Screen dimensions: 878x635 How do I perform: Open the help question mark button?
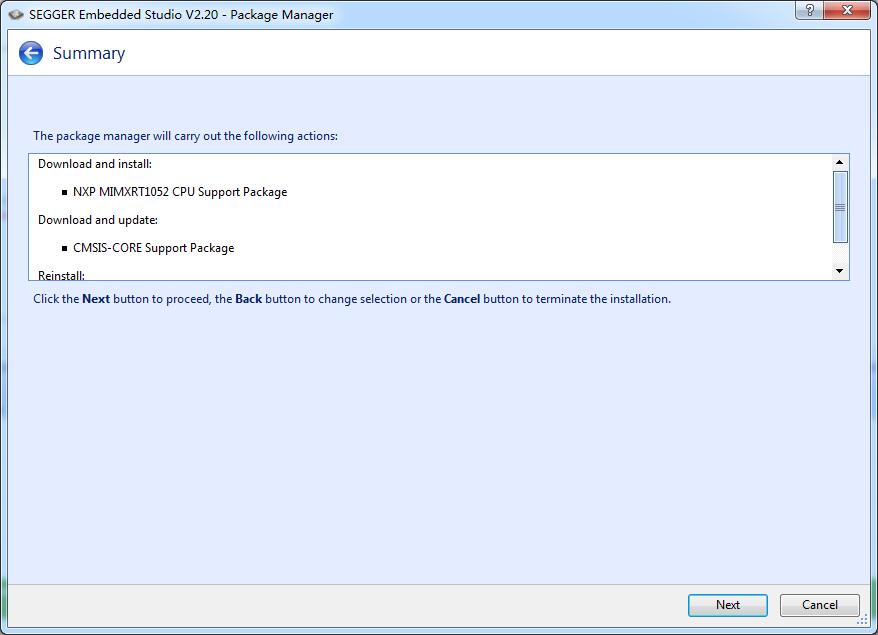point(809,10)
